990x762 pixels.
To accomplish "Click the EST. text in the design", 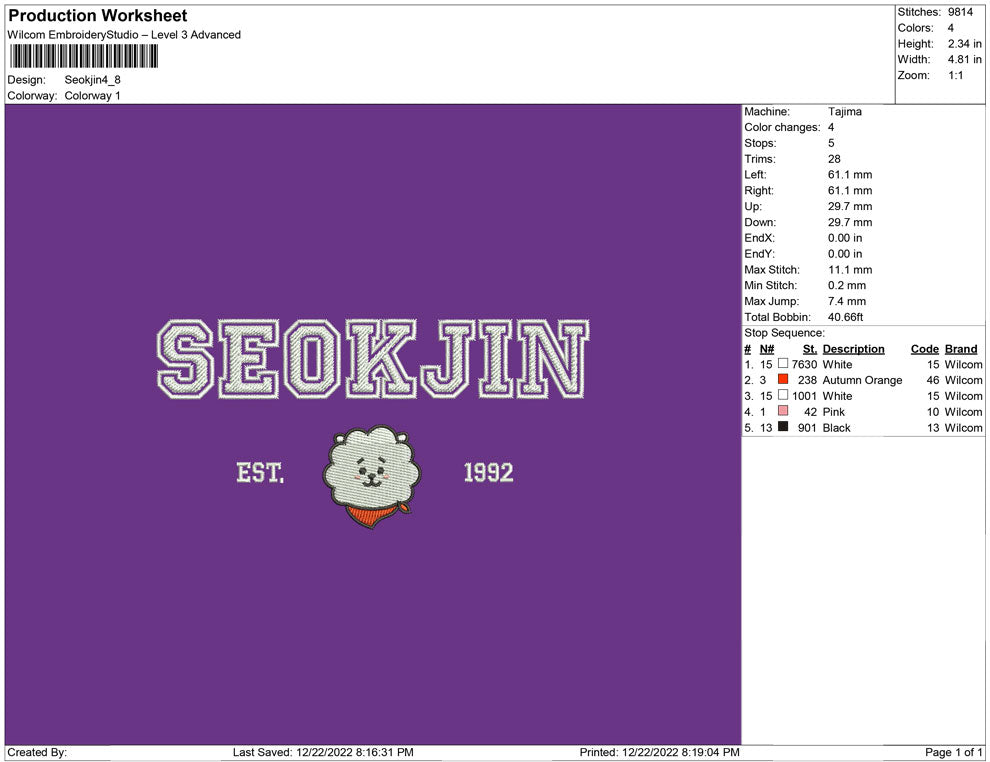I will 259,472.
